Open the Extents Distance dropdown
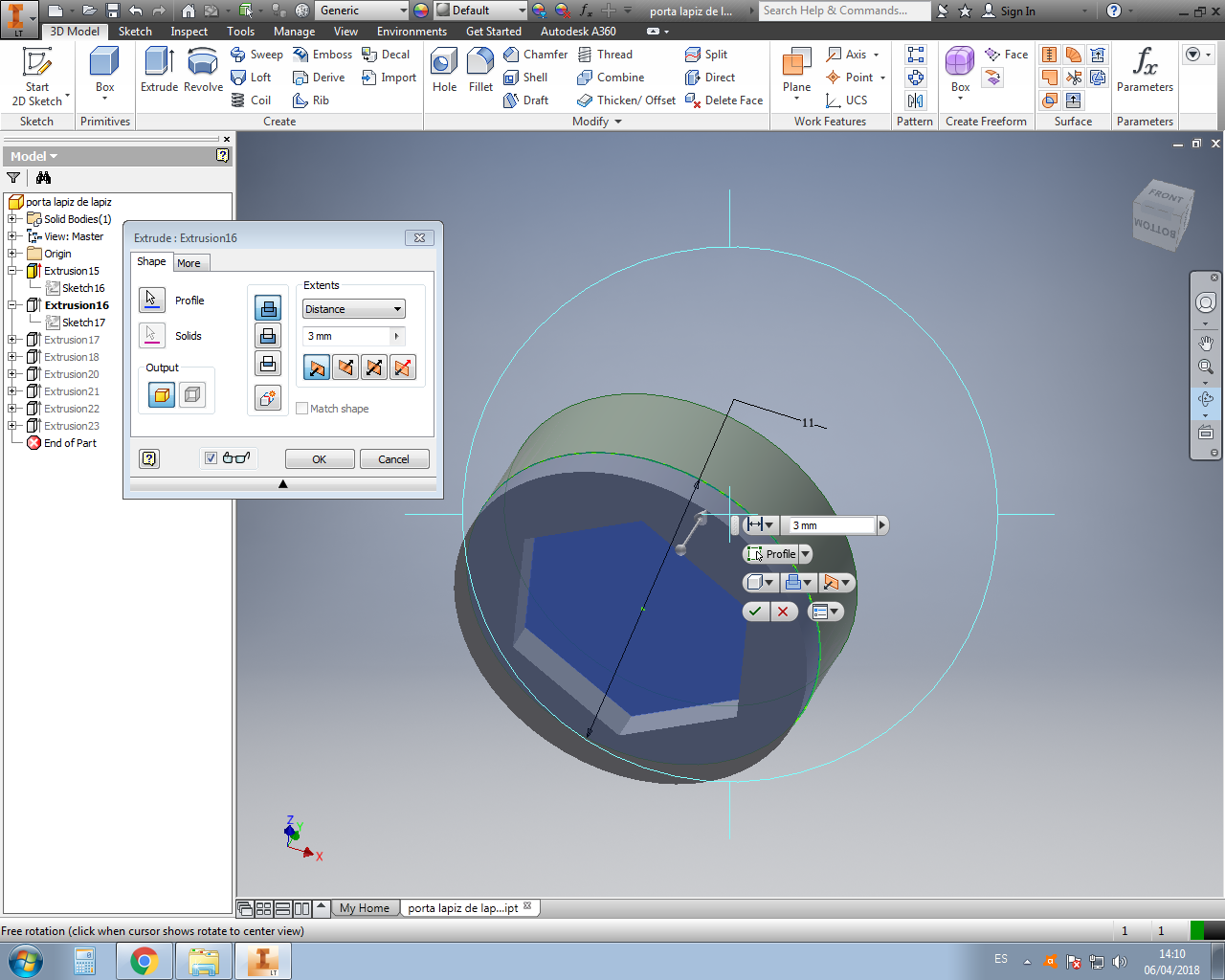Viewport: 1225px width, 980px height. (354, 309)
